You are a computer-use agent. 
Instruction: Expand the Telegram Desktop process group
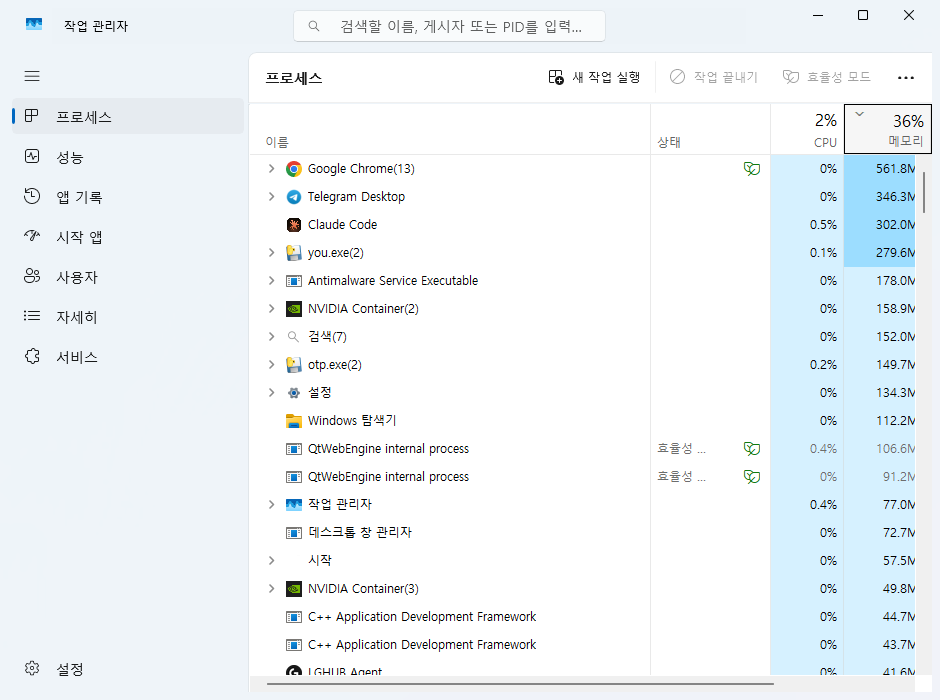point(272,197)
